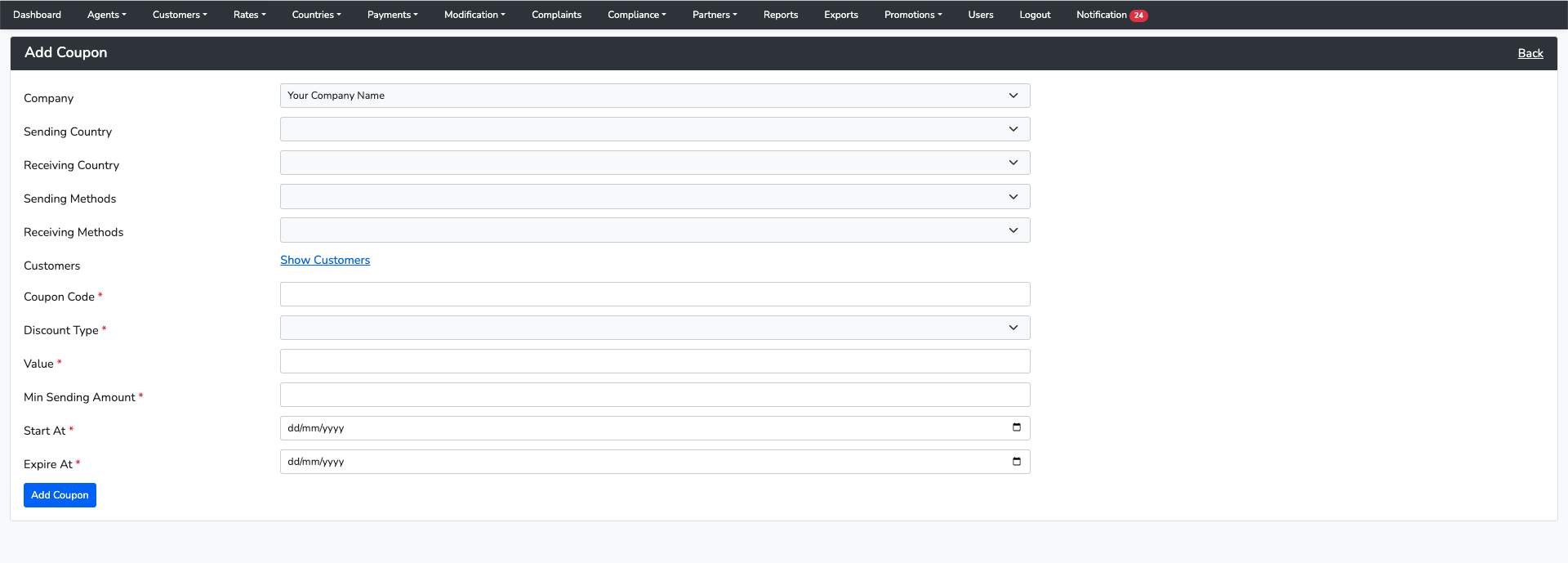Expand the Sending Methods dropdown
This screenshot has width=1568, height=563.
(654, 197)
